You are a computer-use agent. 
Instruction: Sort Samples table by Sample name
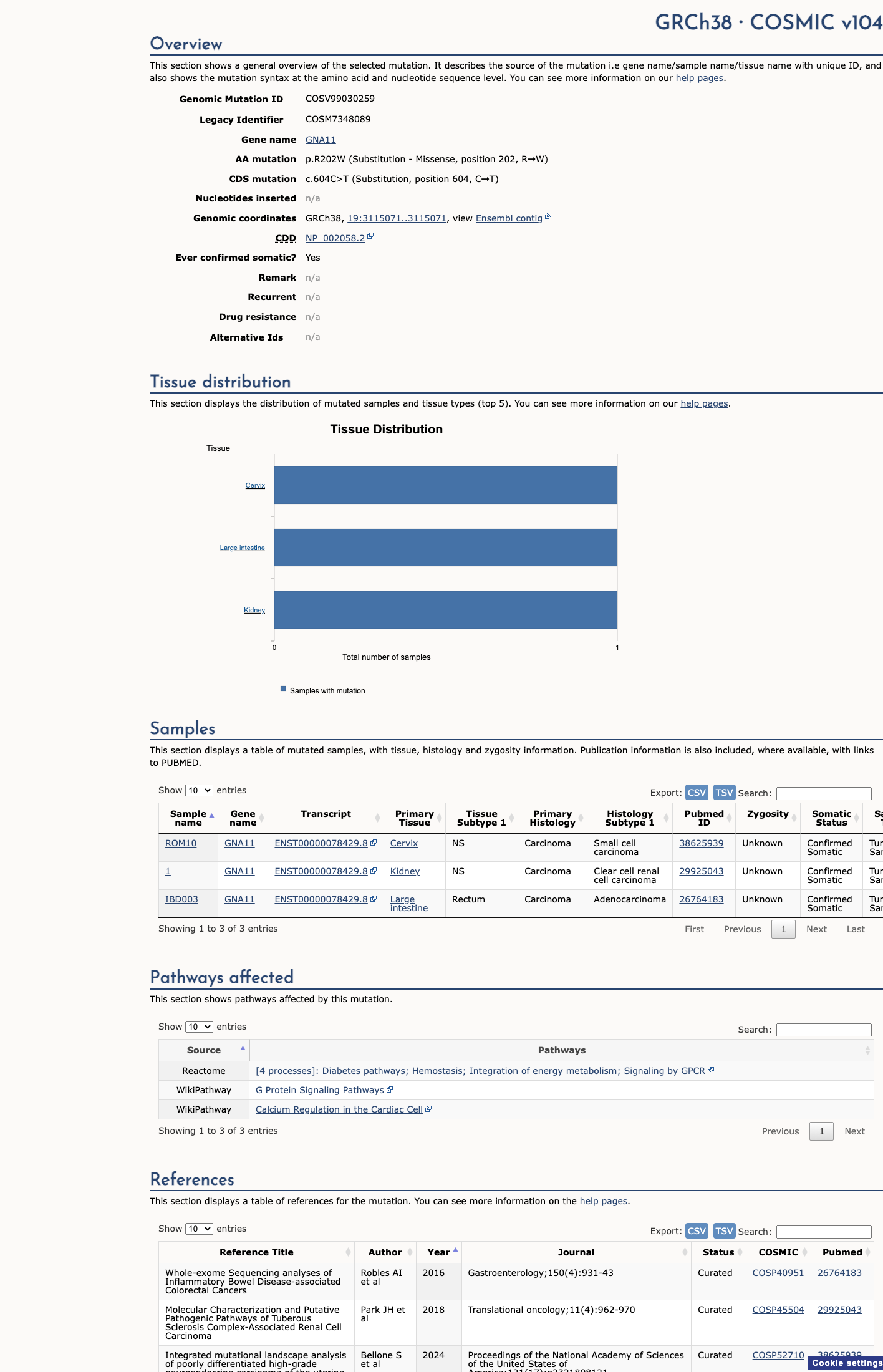(188, 818)
